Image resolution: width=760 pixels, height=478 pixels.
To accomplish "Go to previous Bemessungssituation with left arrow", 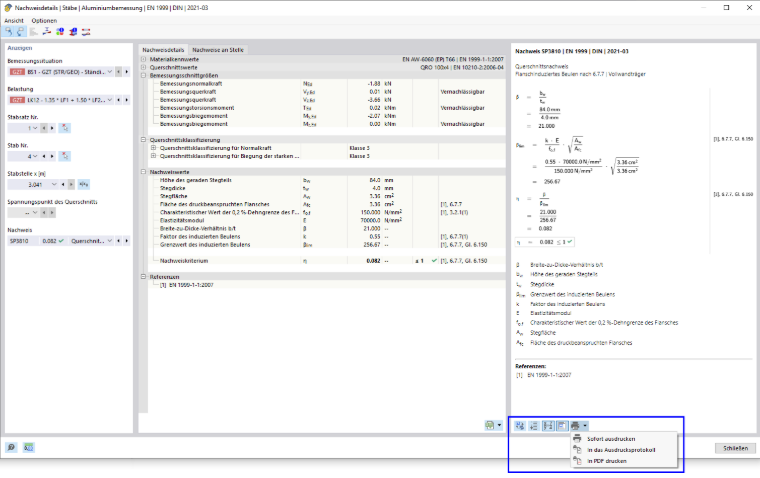I will tap(118, 72).
